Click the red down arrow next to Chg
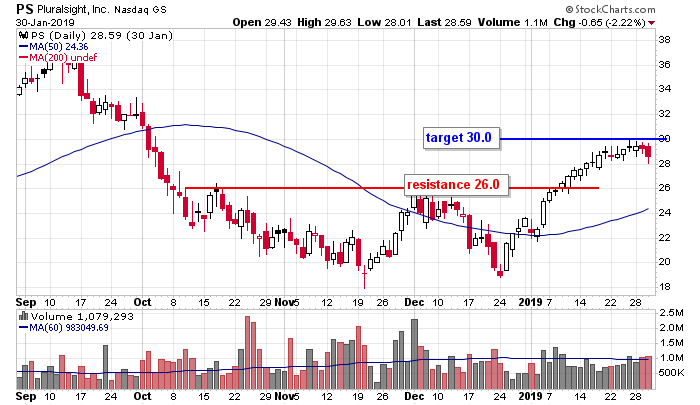700x405 pixels. (x=652, y=23)
